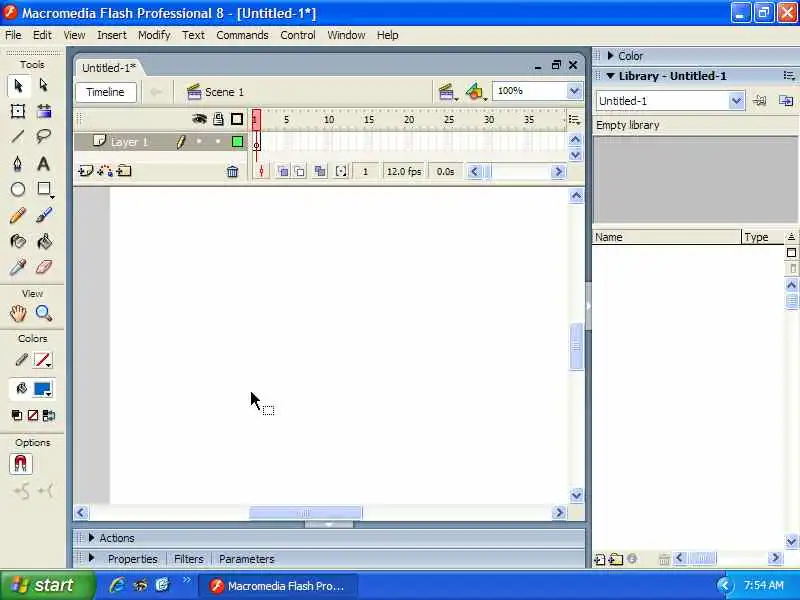Select the Pen tool
The height and width of the screenshot is (600, 800).
click(x=18, y=163)
